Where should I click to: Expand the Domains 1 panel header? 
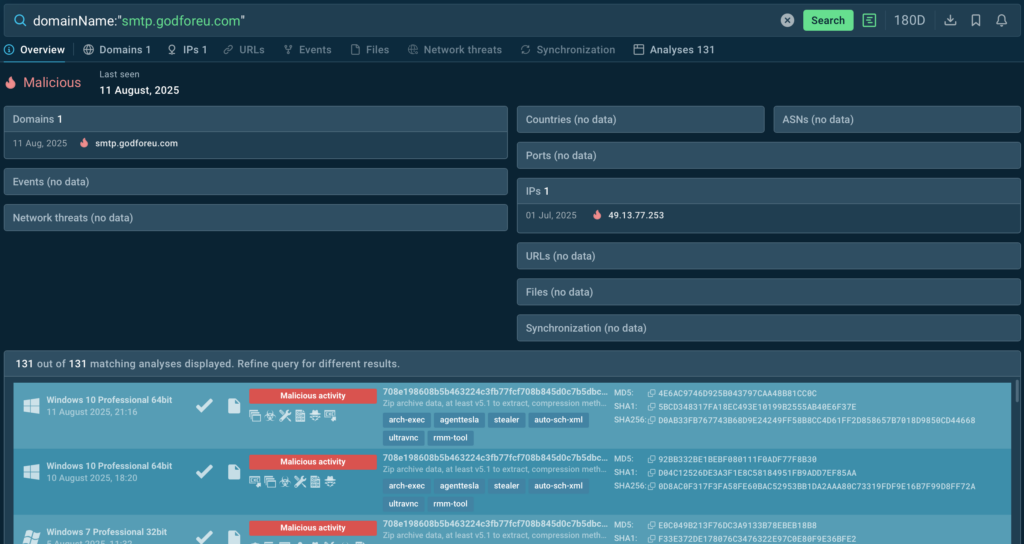(x=255, y=119)
